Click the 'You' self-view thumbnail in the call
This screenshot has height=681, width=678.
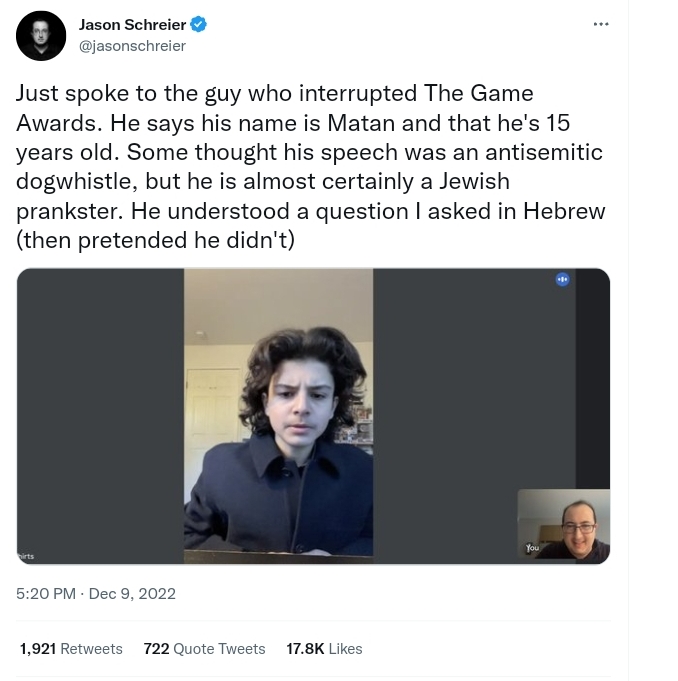(x=564, y=526)
